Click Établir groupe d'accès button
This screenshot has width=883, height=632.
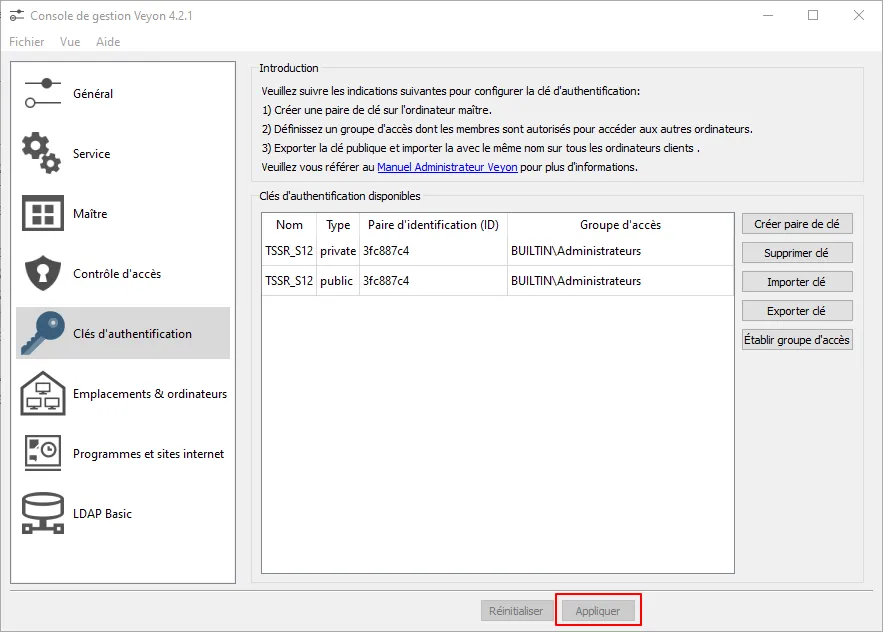tap(797, 340)
